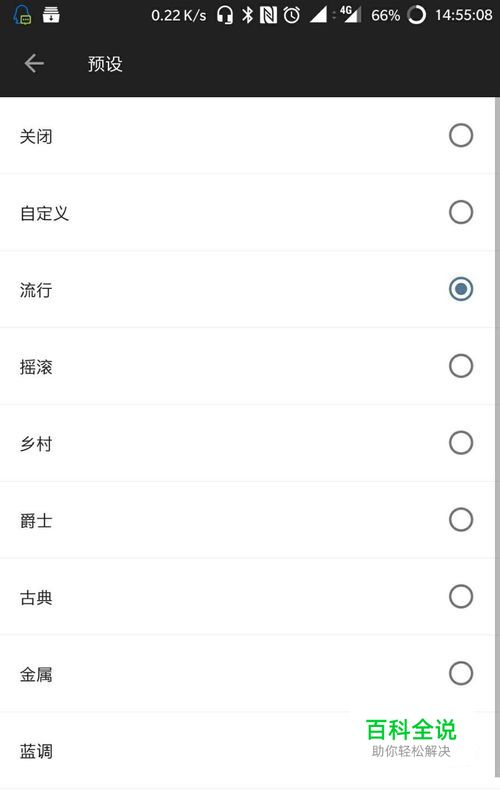Select the 关闭 radio button
Viewport: 500px width, 790px height.
pyautogui.click(x=461, y=135)
